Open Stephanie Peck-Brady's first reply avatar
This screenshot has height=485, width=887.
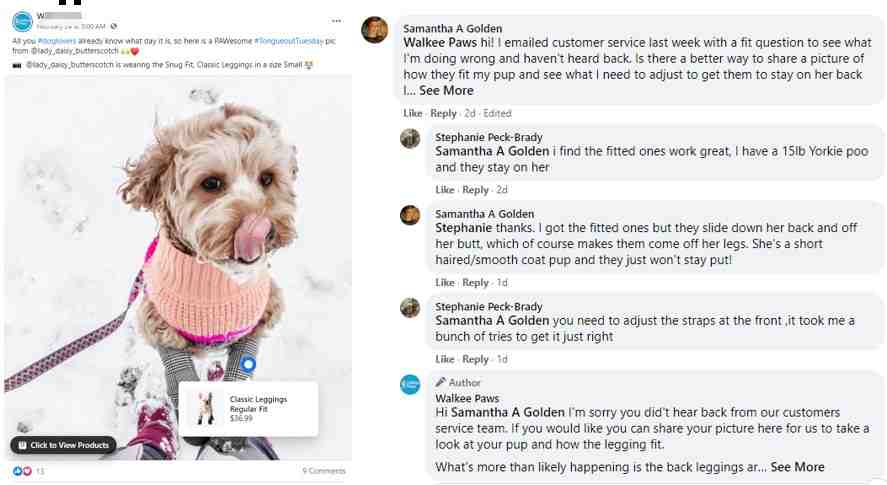click(x=410, y=139)
